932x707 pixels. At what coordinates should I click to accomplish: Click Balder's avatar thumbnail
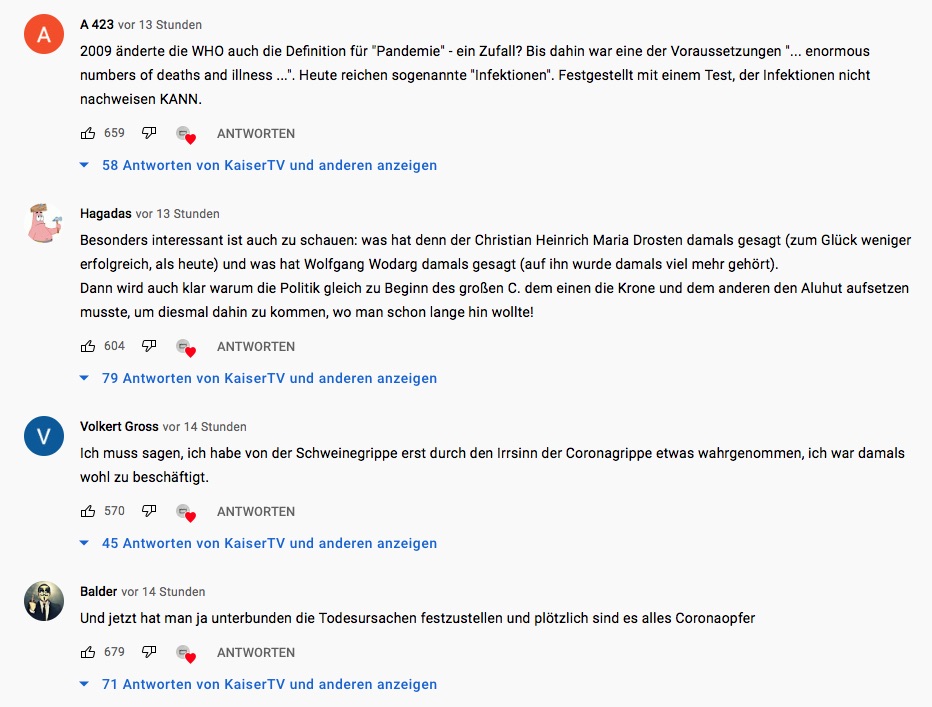coord(44,601)
